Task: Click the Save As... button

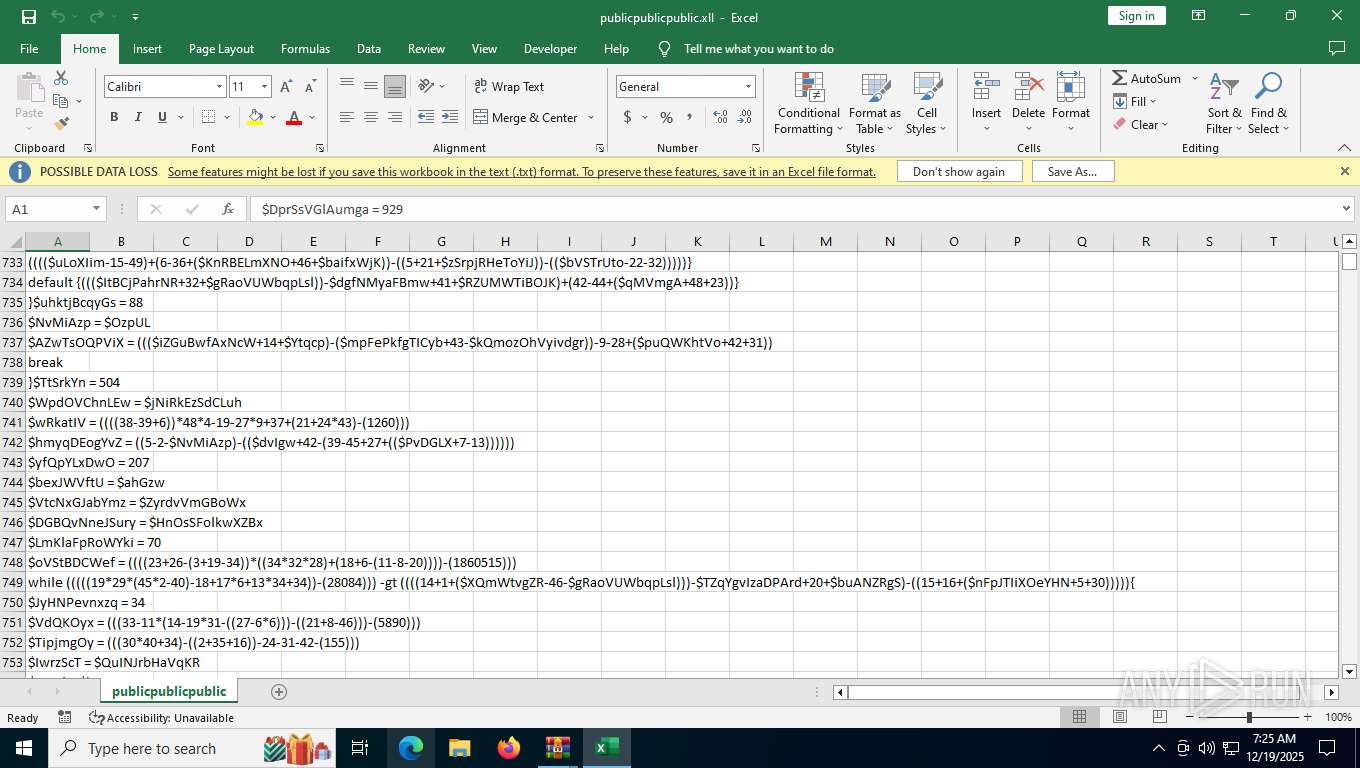Action: coord(1073,172)
